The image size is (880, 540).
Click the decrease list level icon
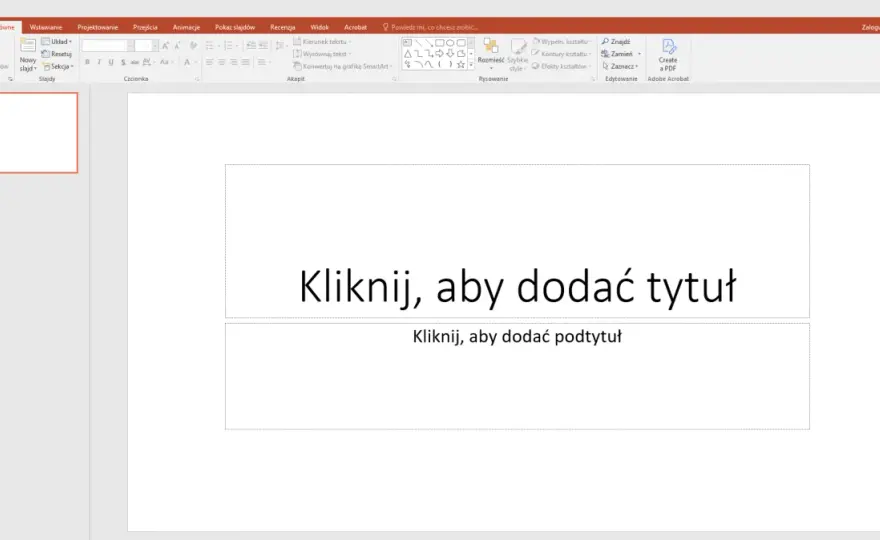point(251,45)
